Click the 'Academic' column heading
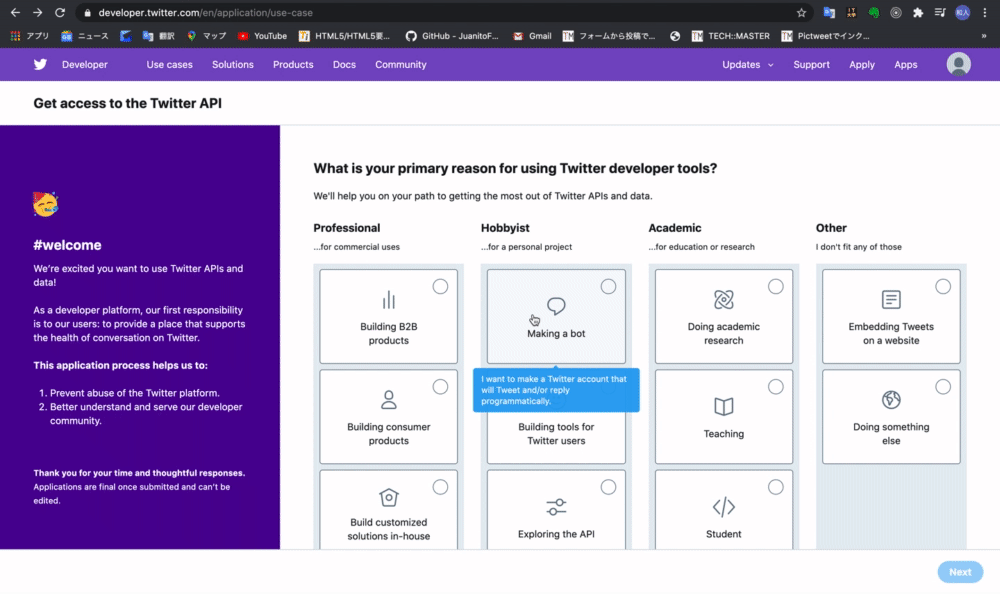Screen dimensions: 1000x594 (x=675, y=228)
